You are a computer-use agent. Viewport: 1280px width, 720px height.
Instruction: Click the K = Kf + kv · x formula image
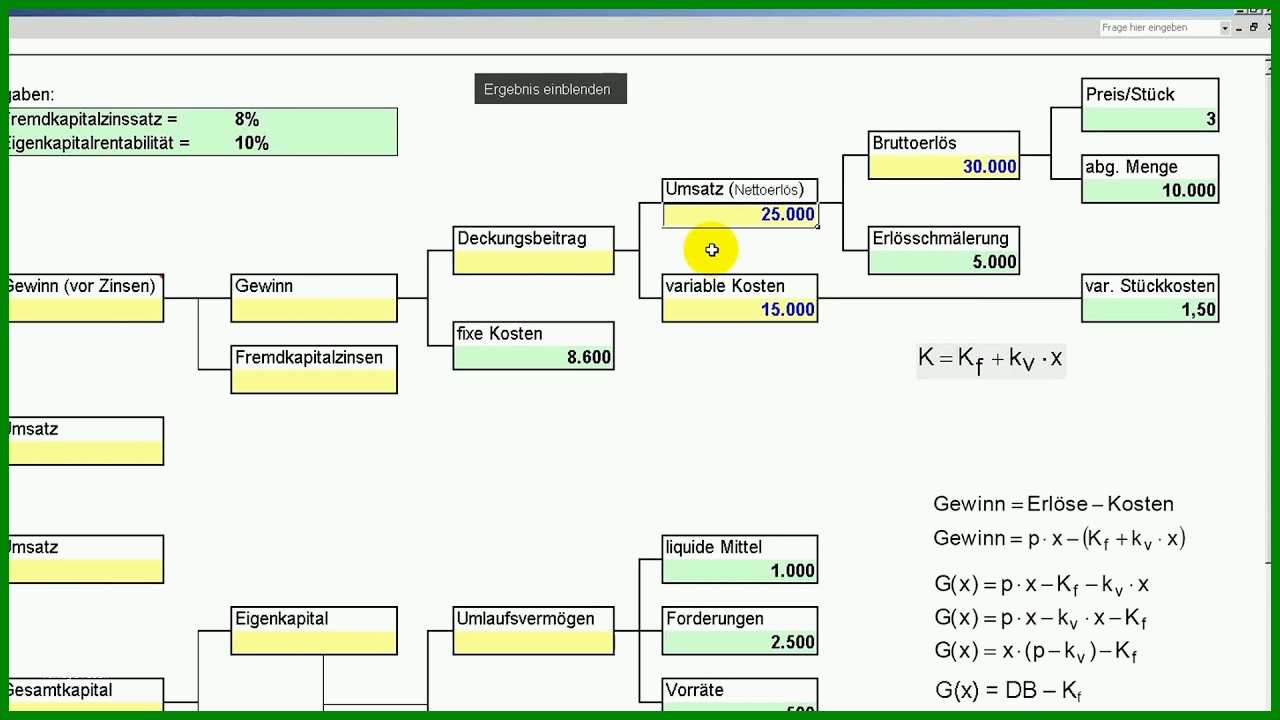pos(991,359)
